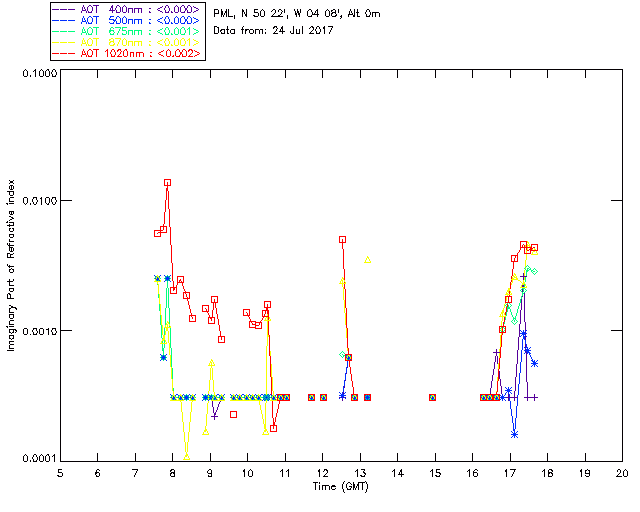Click the "Imaginary Part of Refractive index" axis label
This screenshot has height=512, width=640.
(11, 265)
